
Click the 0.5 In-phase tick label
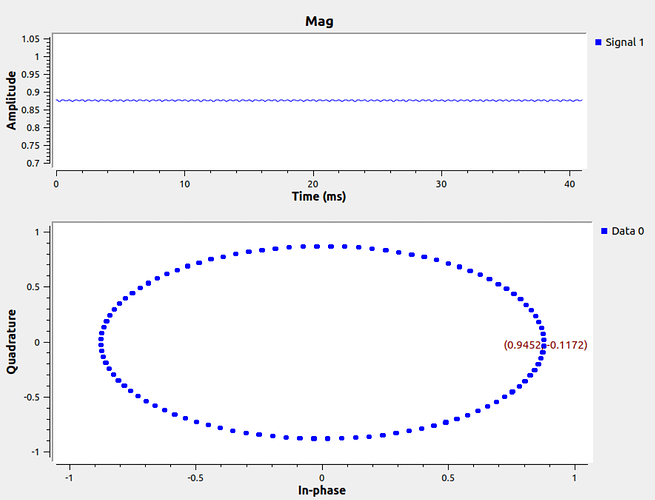pos(448,477)
